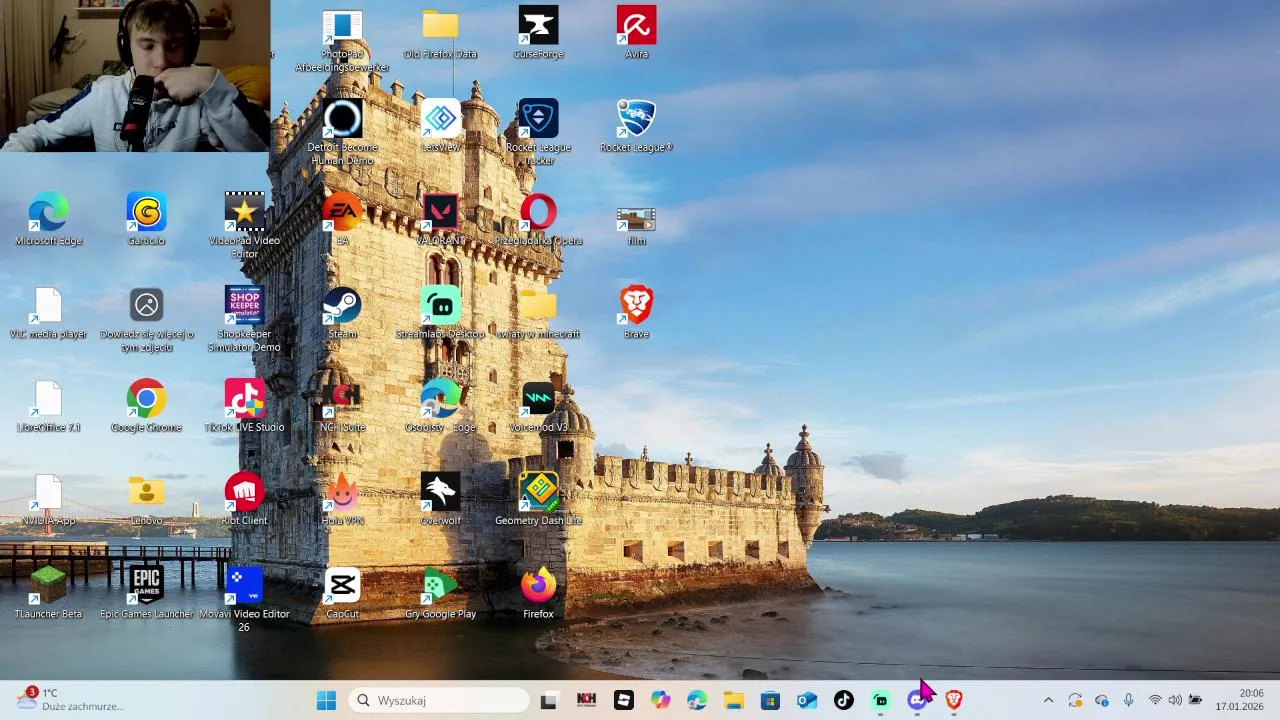Screen dimensions: 1280x720
Task: Open the Microsoft Edge desktop shortcut
Action: 48,220
